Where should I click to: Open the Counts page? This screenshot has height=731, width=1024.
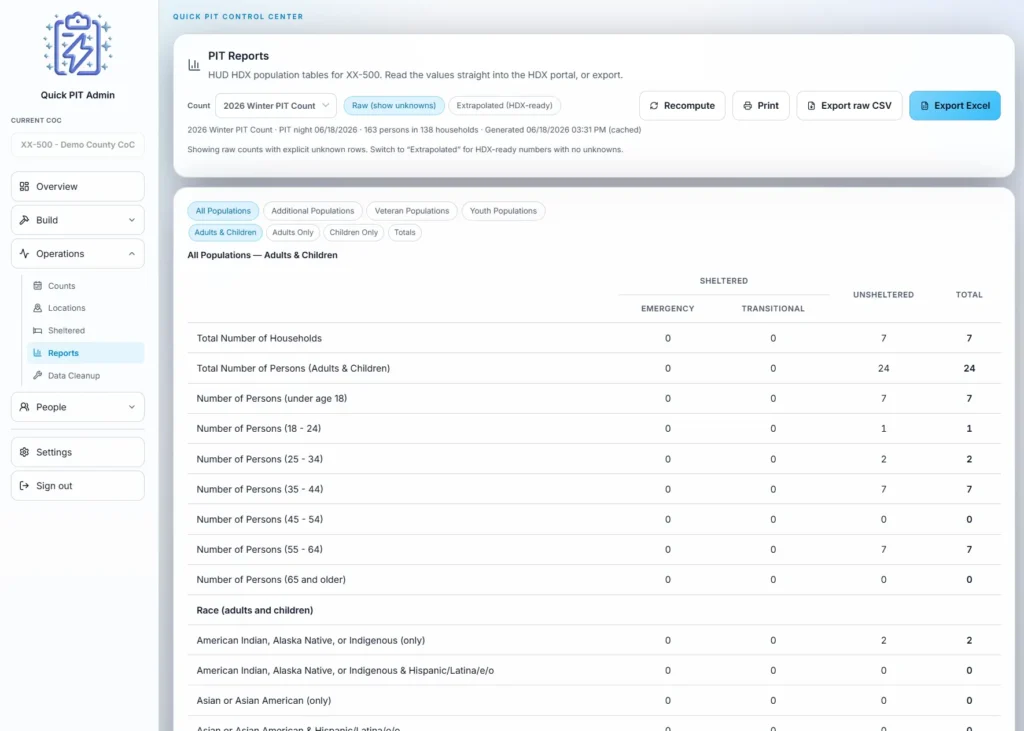click(x=86, y=285)
